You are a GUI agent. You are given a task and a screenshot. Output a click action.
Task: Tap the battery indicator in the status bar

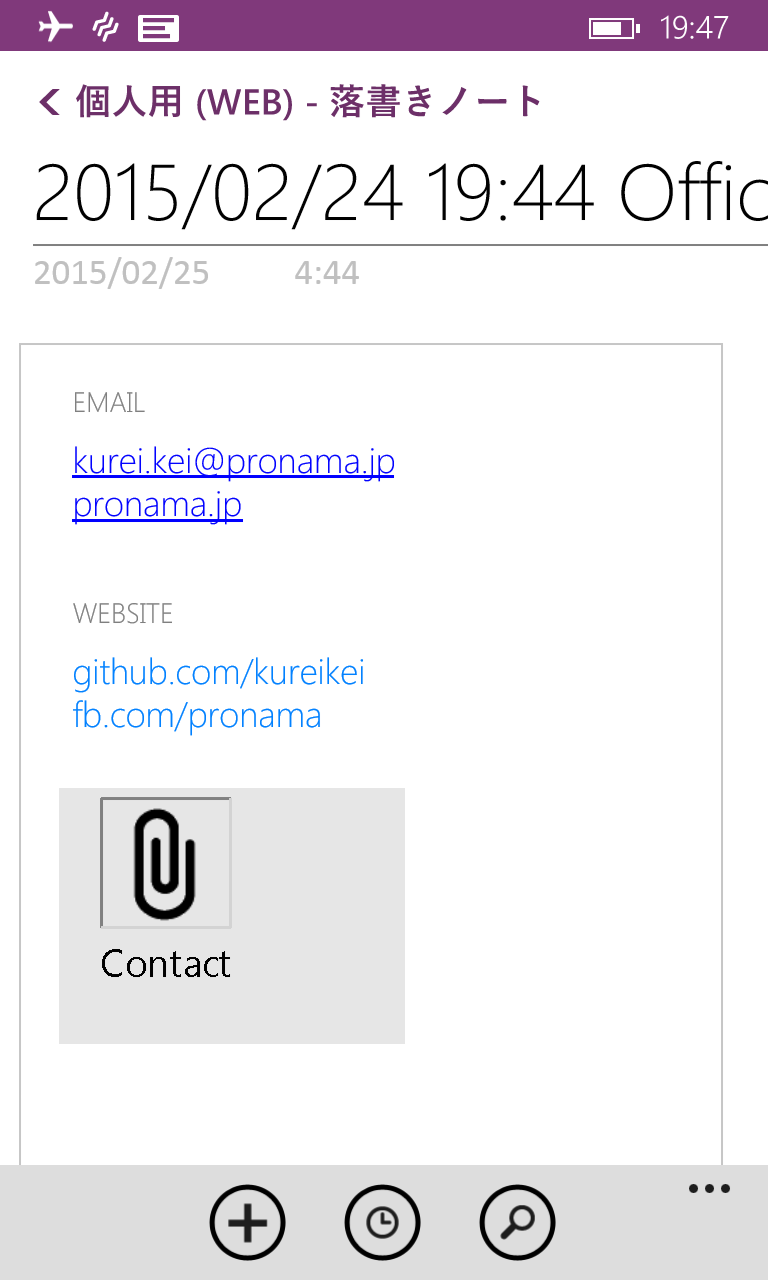click(614, 28)
